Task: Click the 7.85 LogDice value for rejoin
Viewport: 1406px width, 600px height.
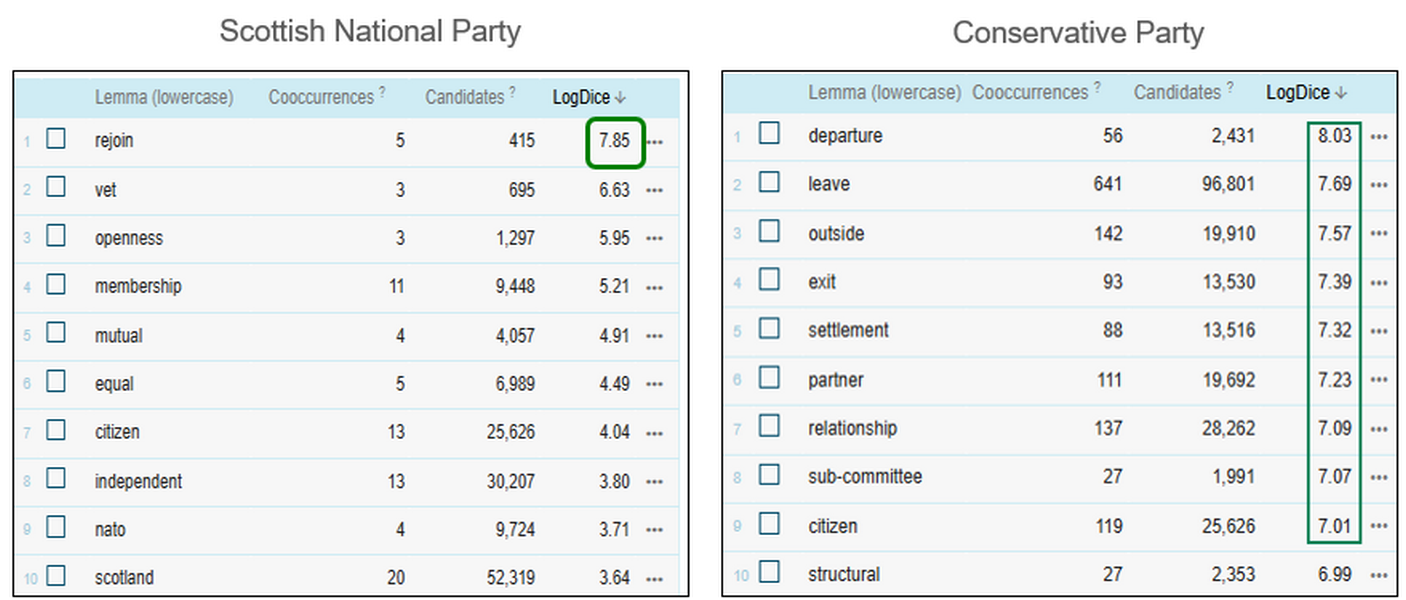Action: click(x=614, y=141)
